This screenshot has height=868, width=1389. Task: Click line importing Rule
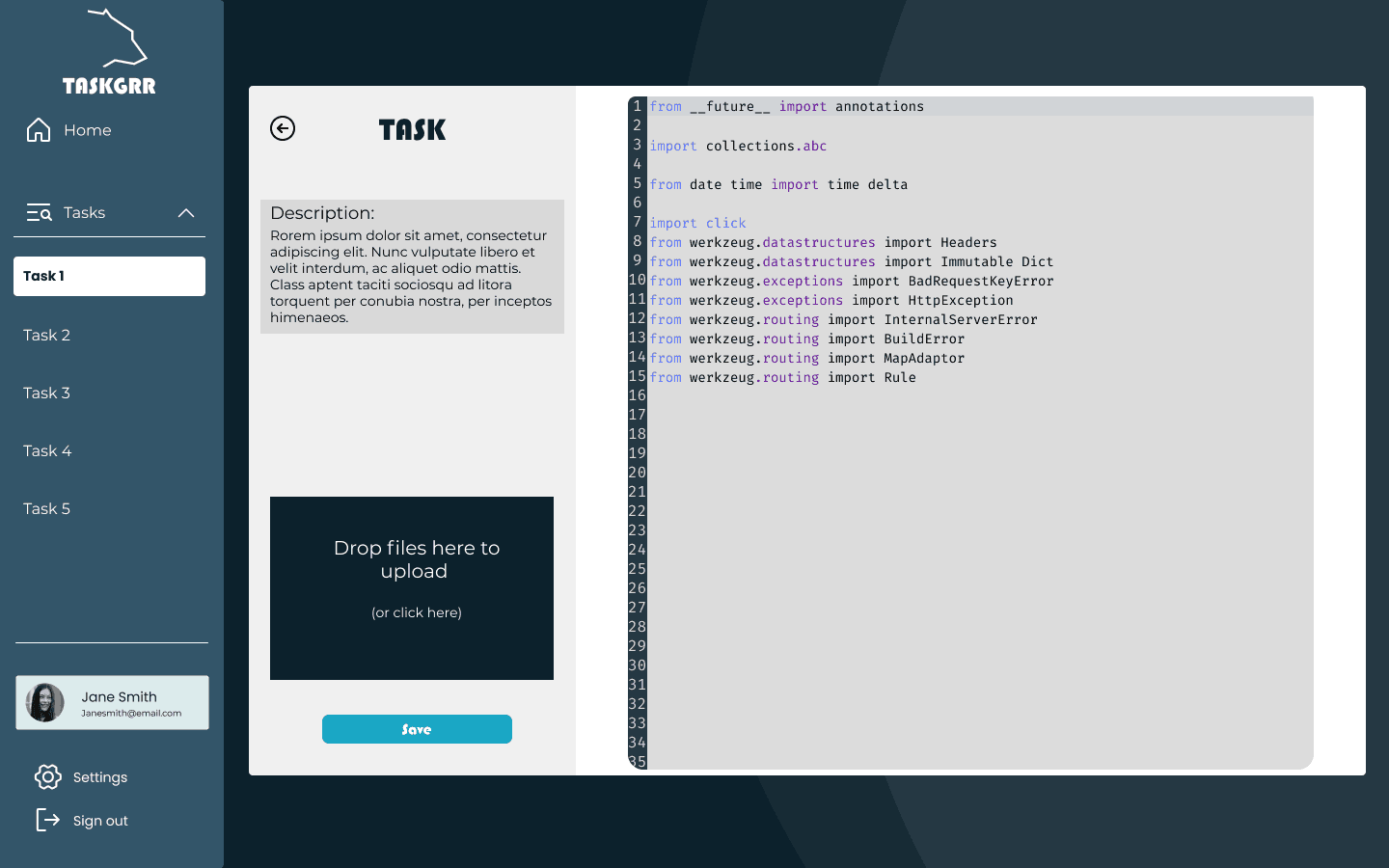click(783, 377)
